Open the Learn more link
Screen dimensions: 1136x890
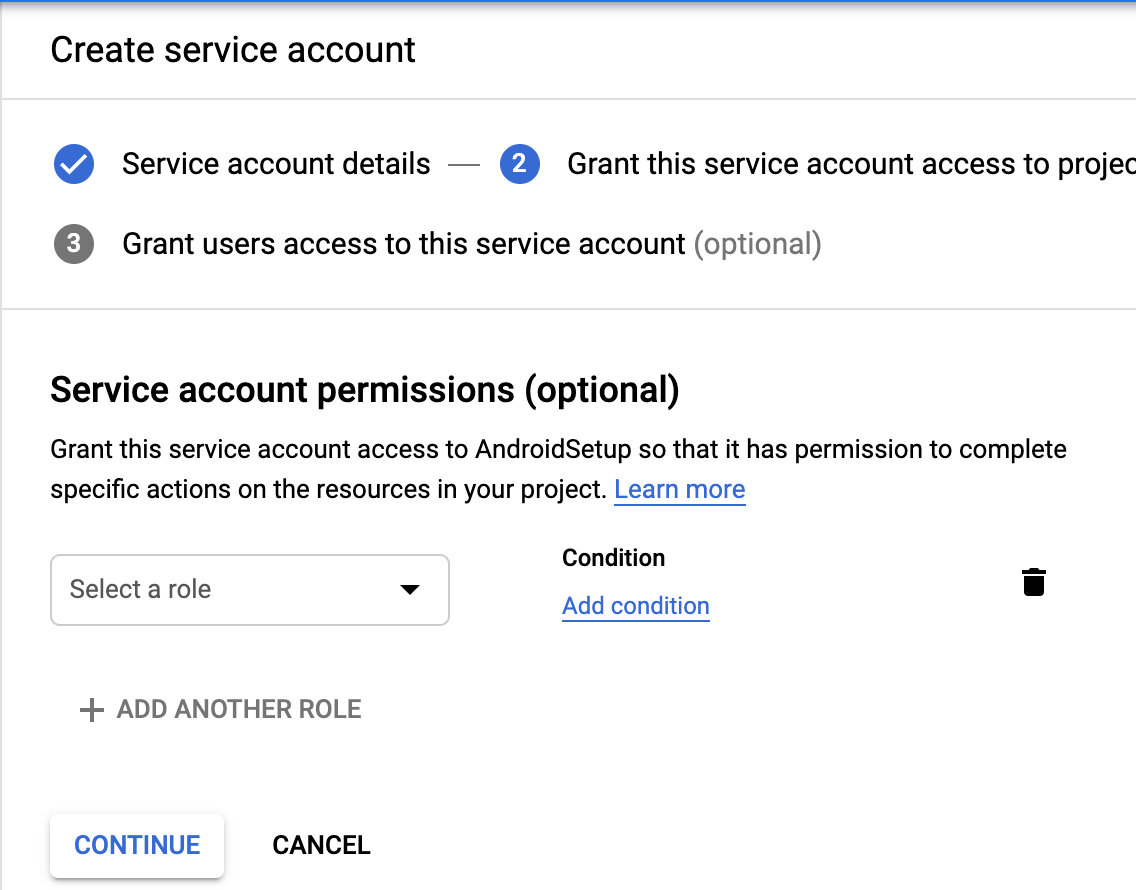pos(679,490)
